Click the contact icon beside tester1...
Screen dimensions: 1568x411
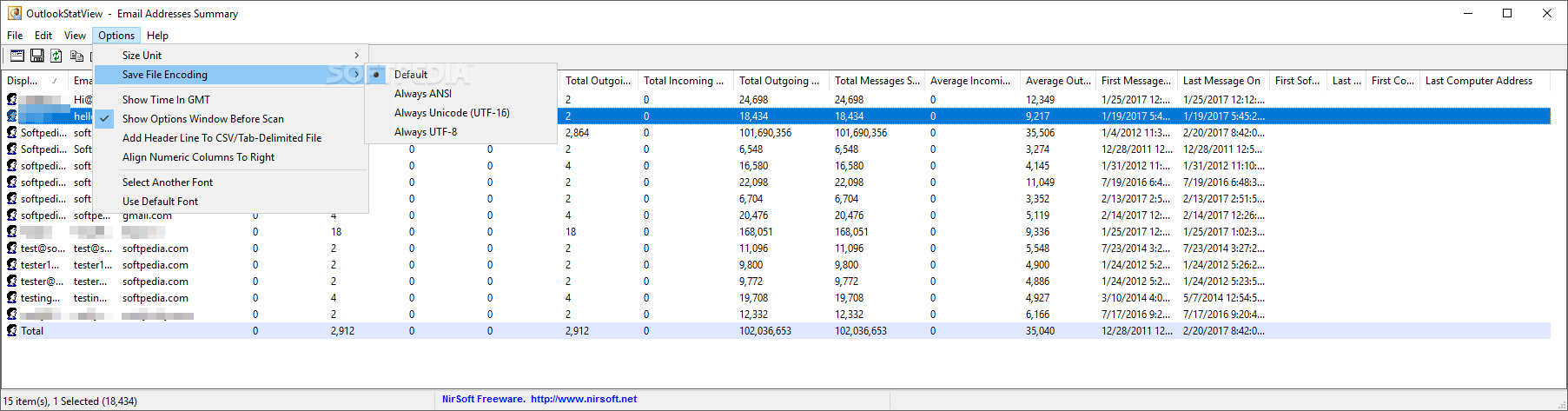pyautogui.click(x=12, y=265)
